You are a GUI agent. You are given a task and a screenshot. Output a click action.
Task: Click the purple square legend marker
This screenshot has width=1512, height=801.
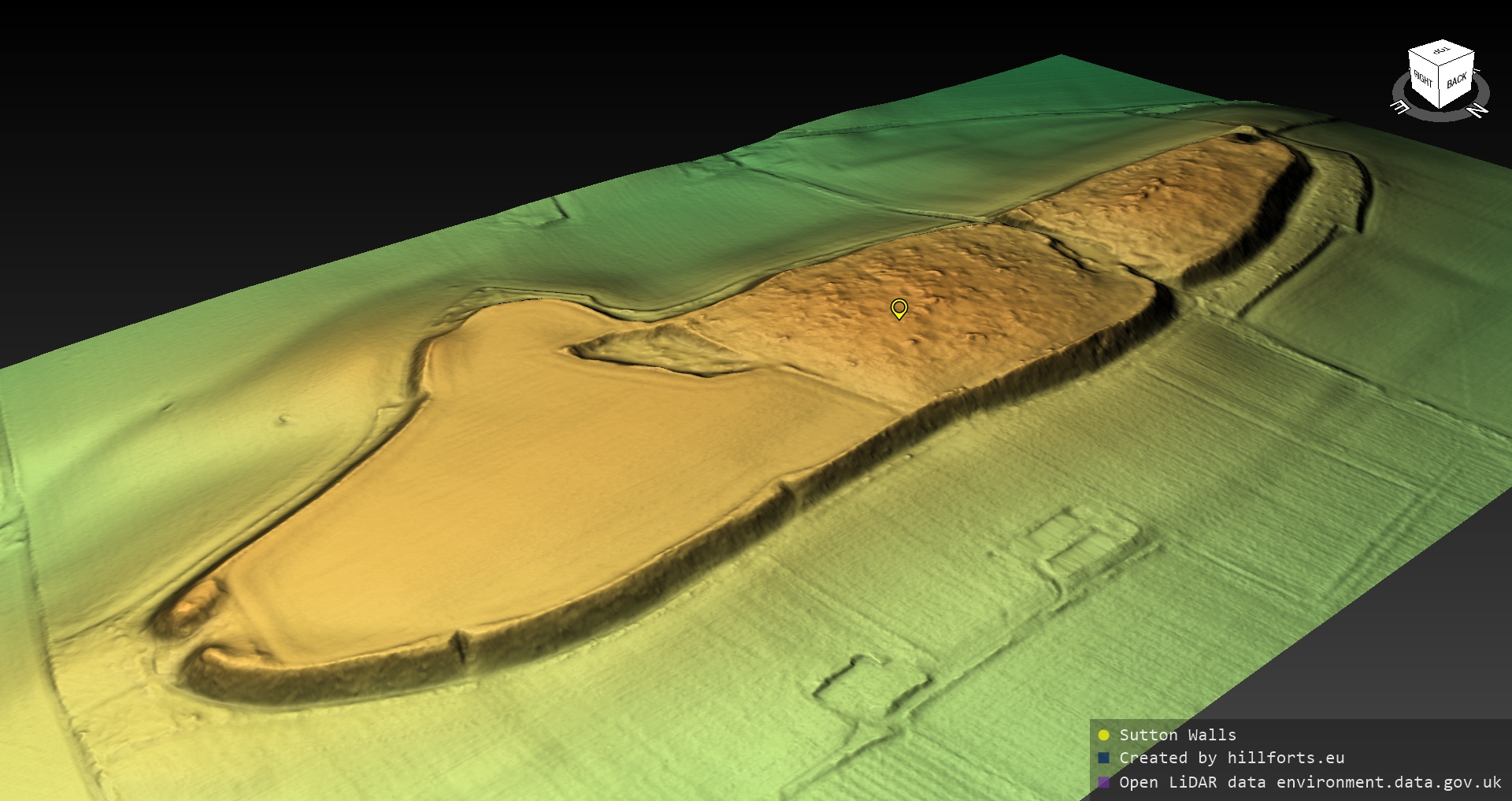pos(1103,783)
